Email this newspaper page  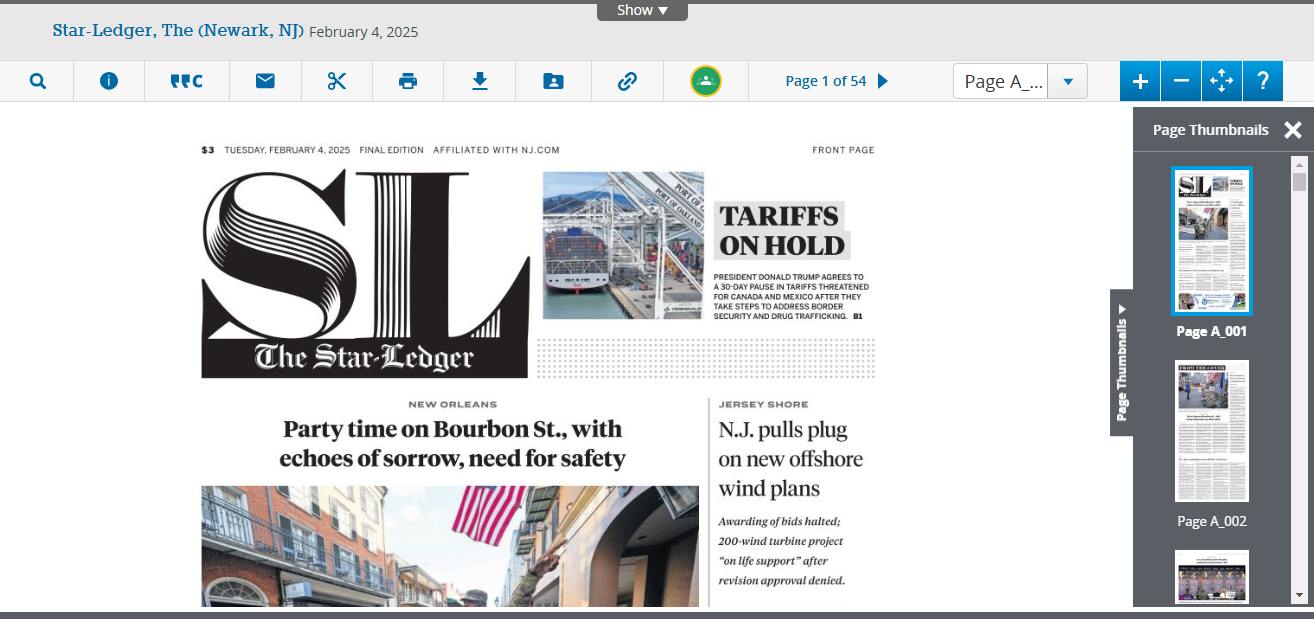click(x=264, y=81)
